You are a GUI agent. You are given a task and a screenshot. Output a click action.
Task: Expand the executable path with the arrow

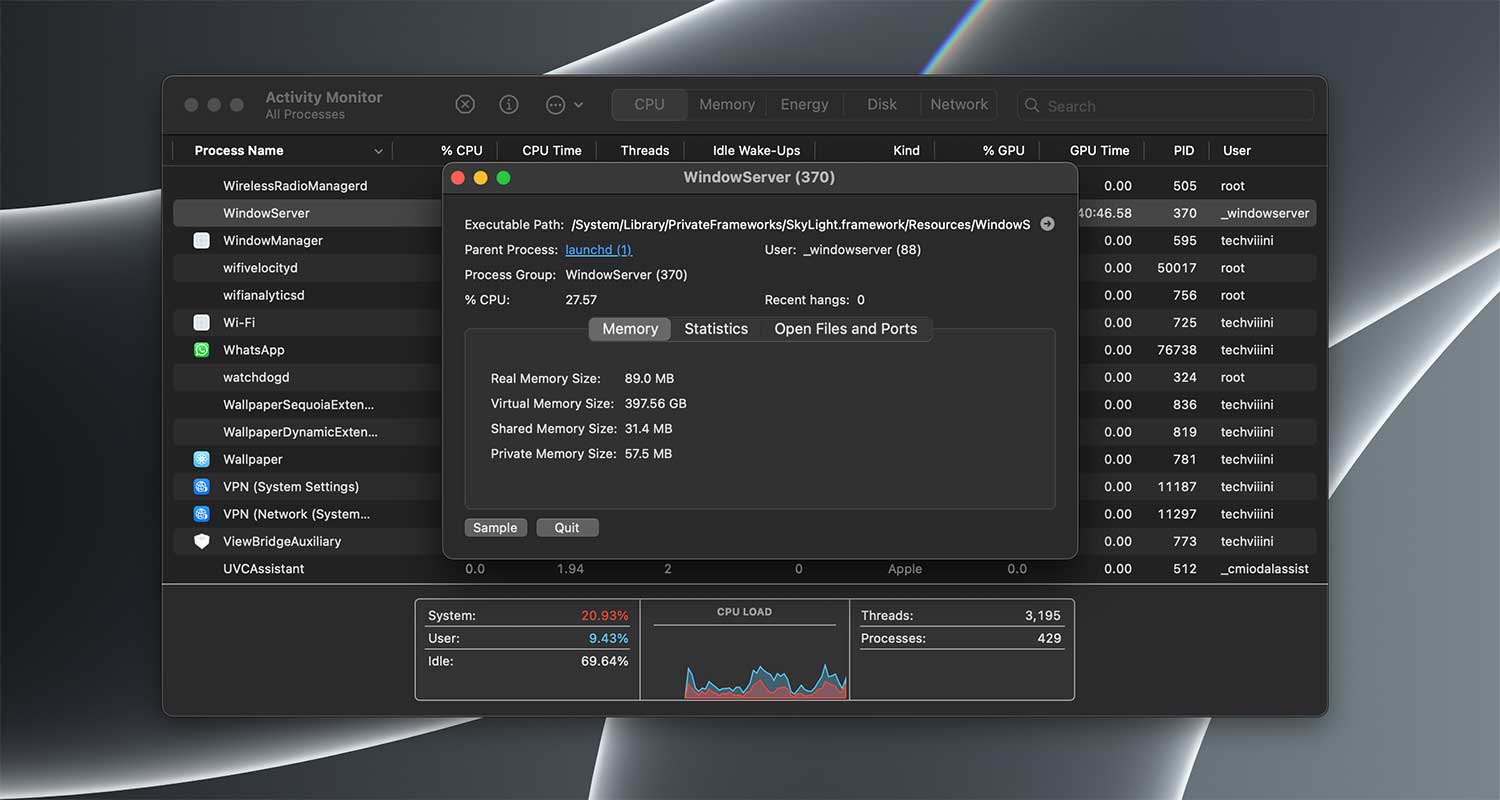click(x=1047, y=224)
